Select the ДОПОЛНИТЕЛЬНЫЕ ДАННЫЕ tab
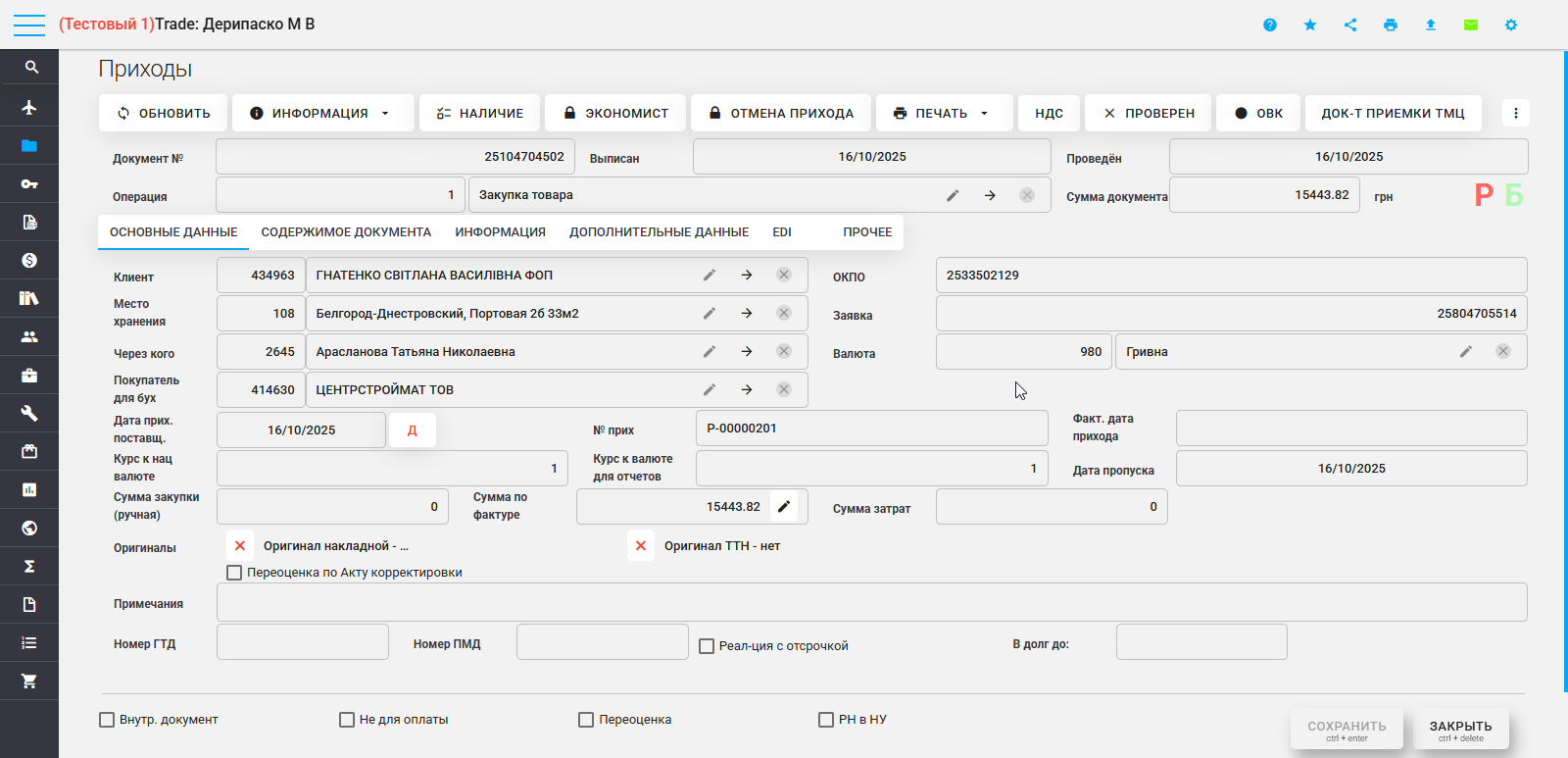1568x758 pixels. click(659, 232)
